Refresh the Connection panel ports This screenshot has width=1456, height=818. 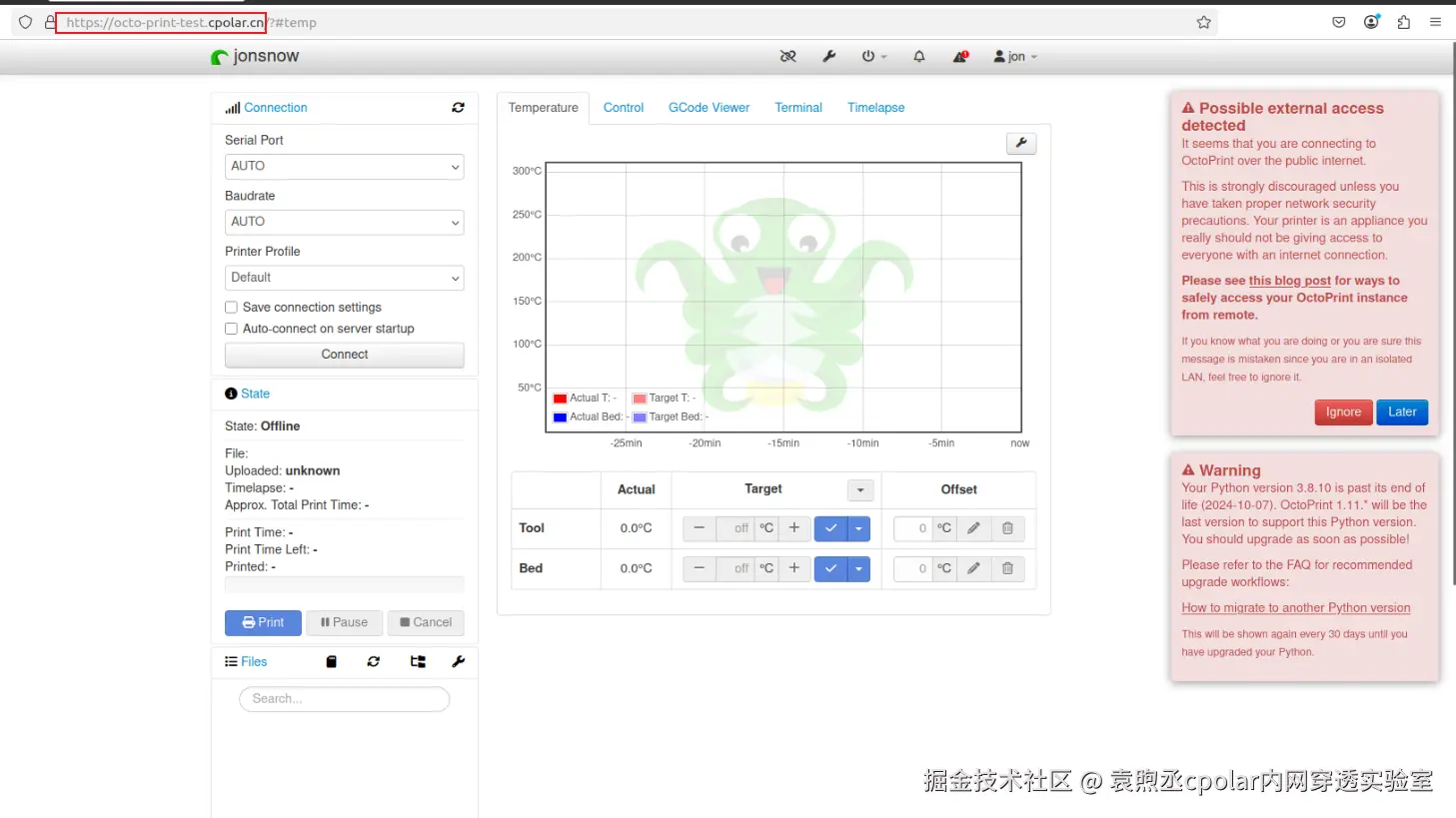coord(458,108)
